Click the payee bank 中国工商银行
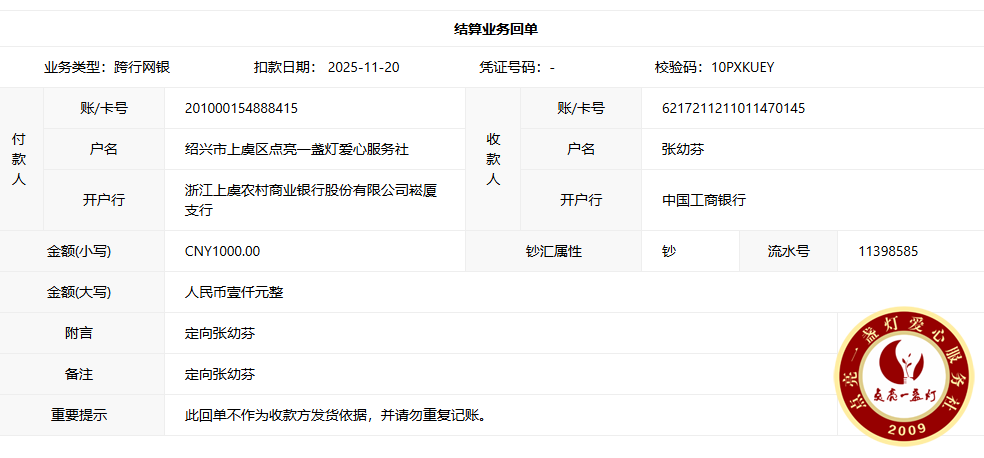The width and height of the screenshot is (984, 458). coord(703,200)
